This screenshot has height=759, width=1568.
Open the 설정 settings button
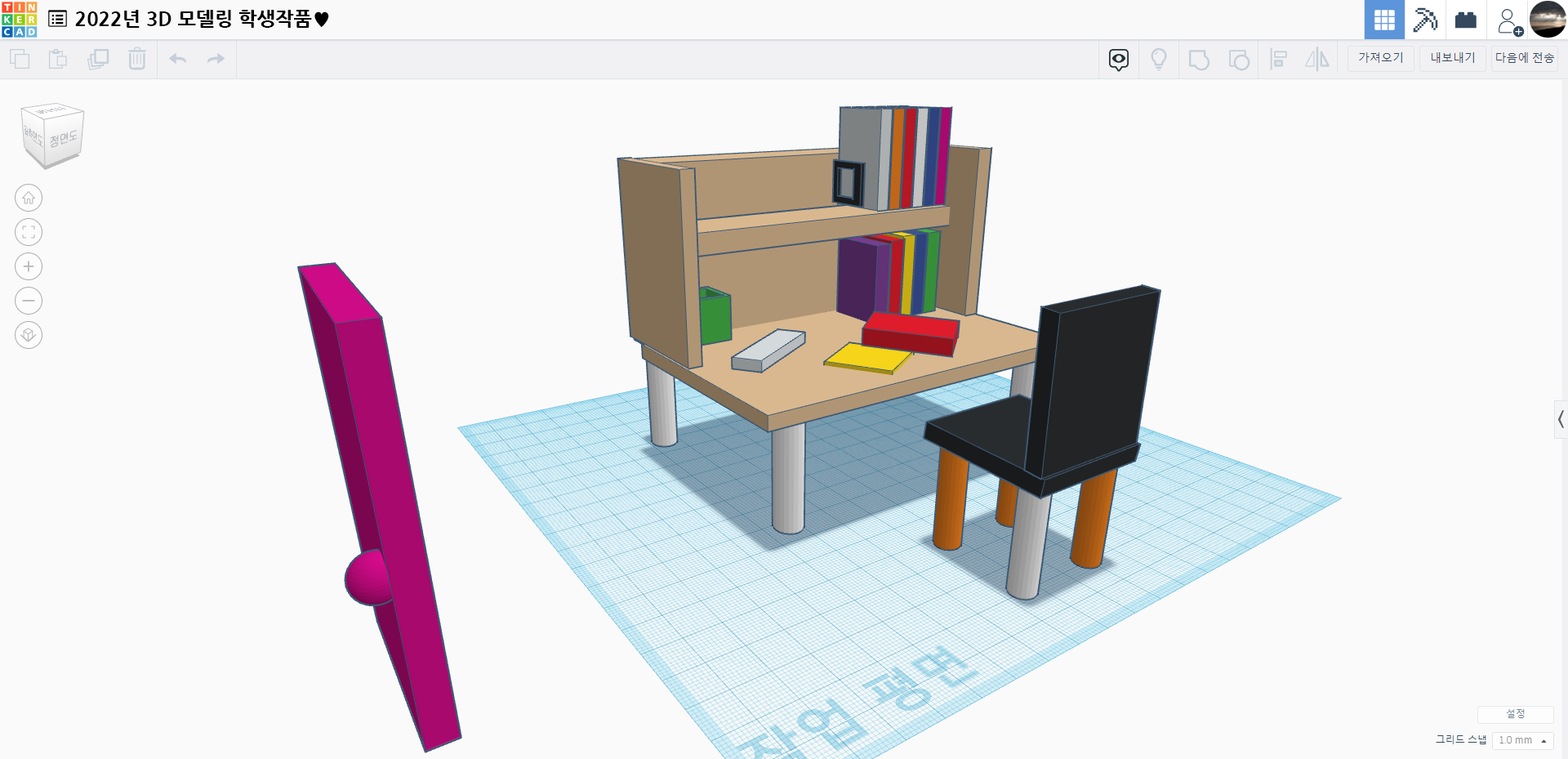(1516, 714)
